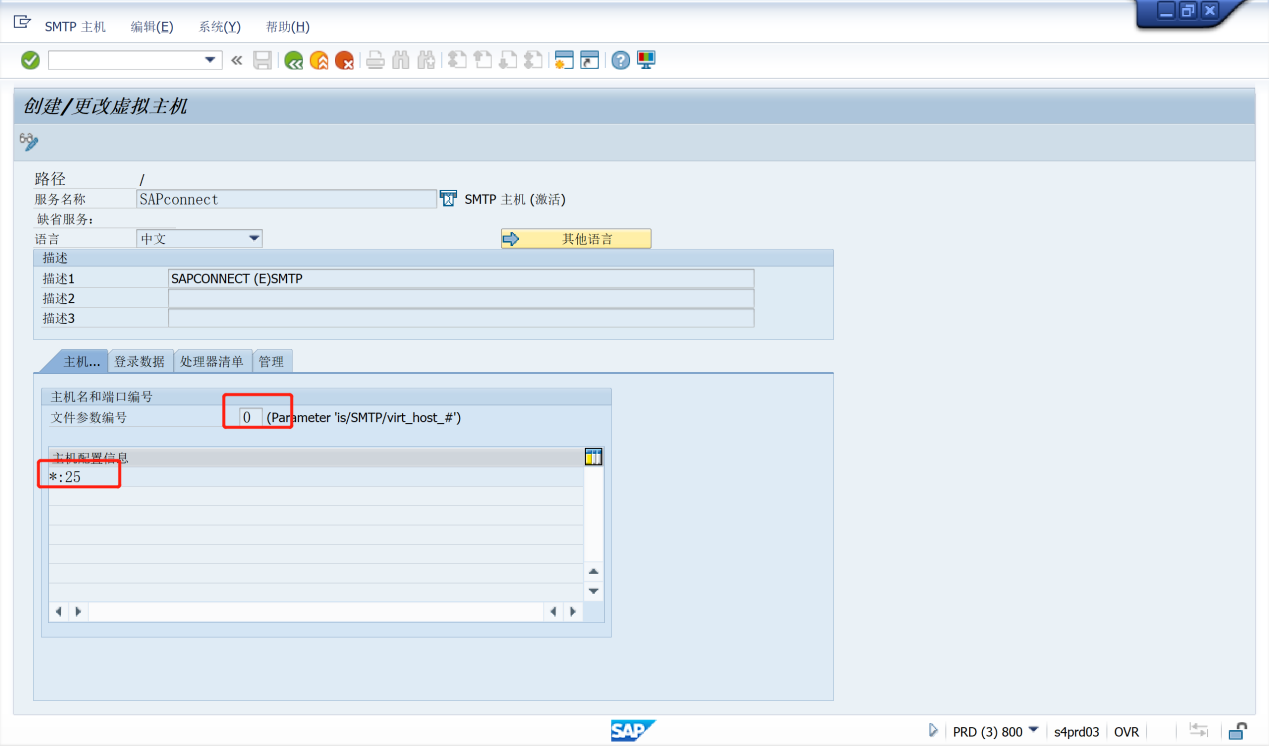Click the Previous Page icon
The image size is (1269, 746).
(483, 60)
